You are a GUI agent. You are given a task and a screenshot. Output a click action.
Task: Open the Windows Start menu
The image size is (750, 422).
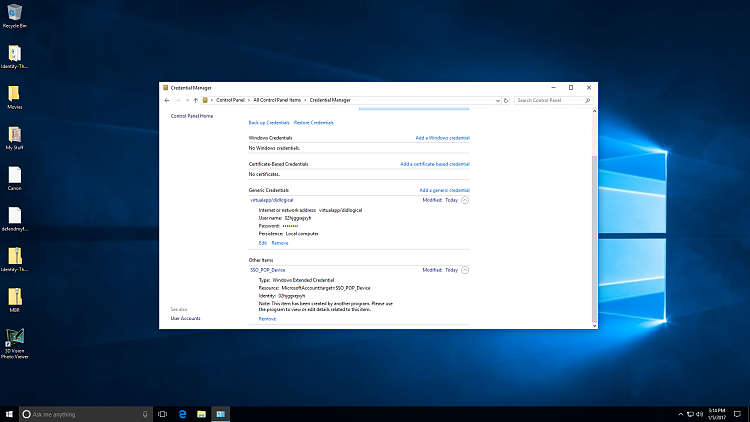[x=10, y=414]
